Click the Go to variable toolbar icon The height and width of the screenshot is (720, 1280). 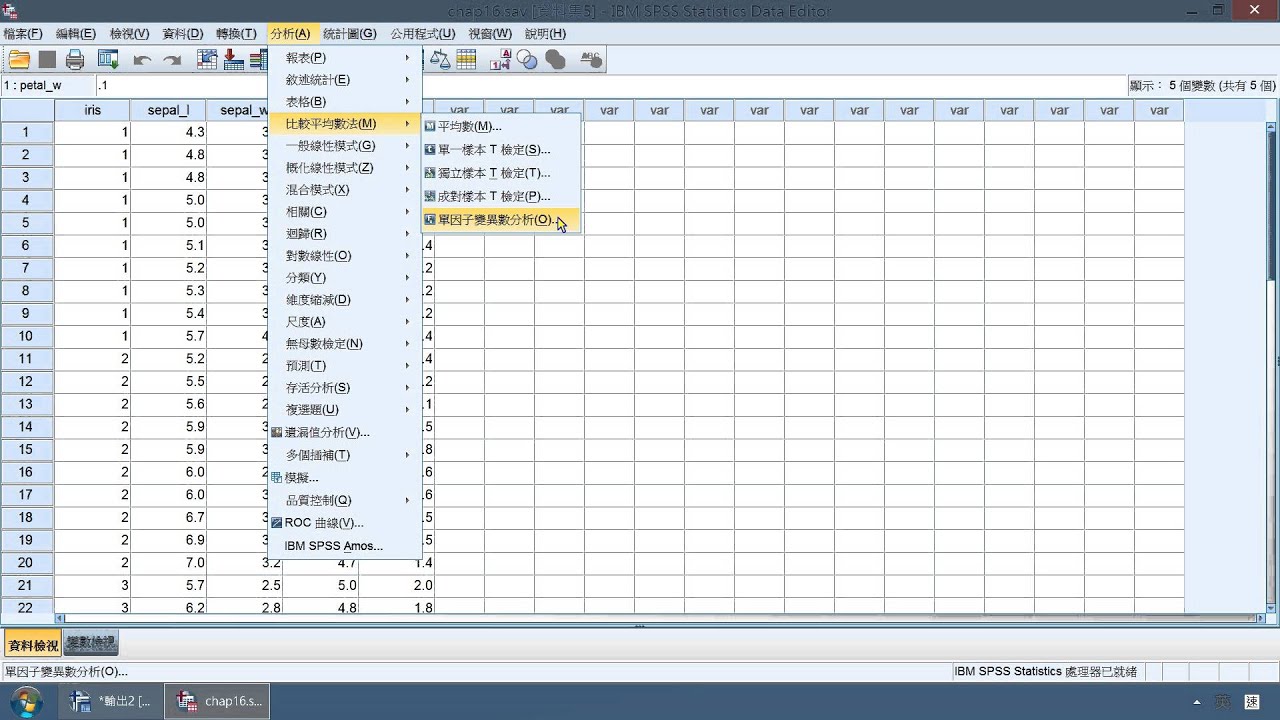point(234,60)
